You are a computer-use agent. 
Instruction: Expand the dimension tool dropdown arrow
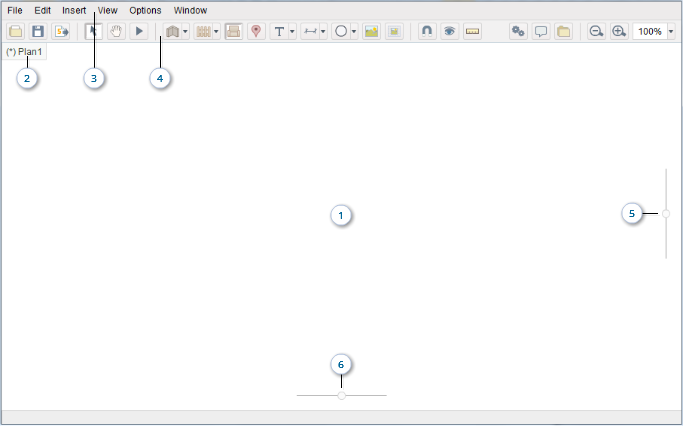click(x=323, y=31)
